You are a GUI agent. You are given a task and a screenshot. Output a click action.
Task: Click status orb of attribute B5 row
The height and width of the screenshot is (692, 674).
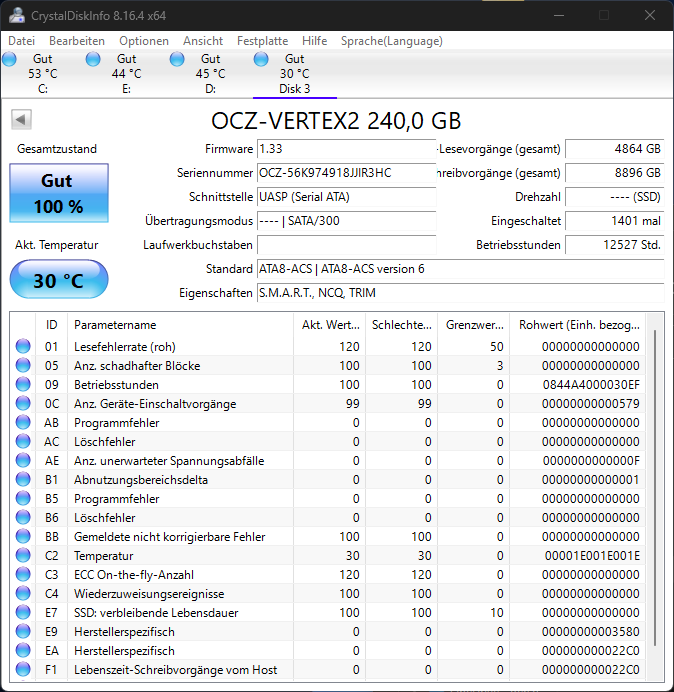pos(23,498)
